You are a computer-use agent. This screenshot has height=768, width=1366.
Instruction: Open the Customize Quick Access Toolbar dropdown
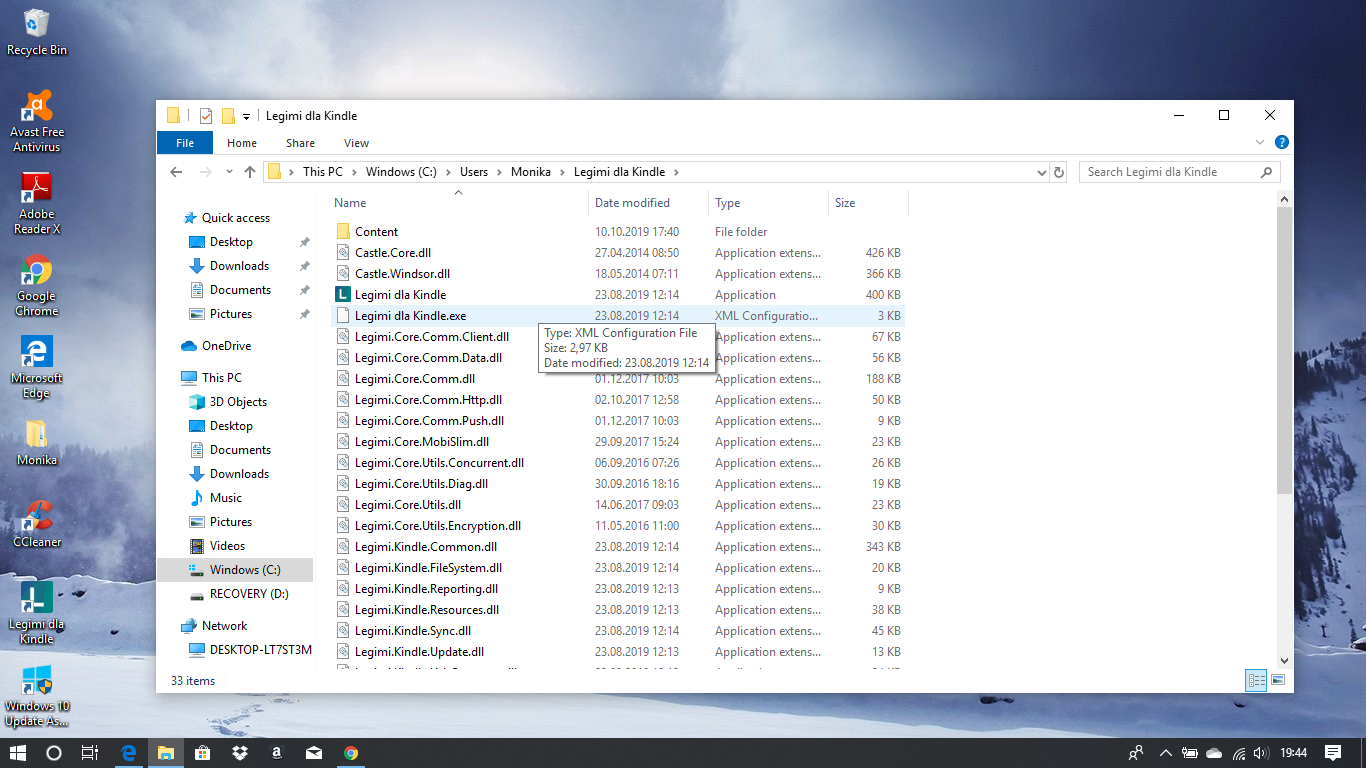pyautogui.click(x=246, y=117)
